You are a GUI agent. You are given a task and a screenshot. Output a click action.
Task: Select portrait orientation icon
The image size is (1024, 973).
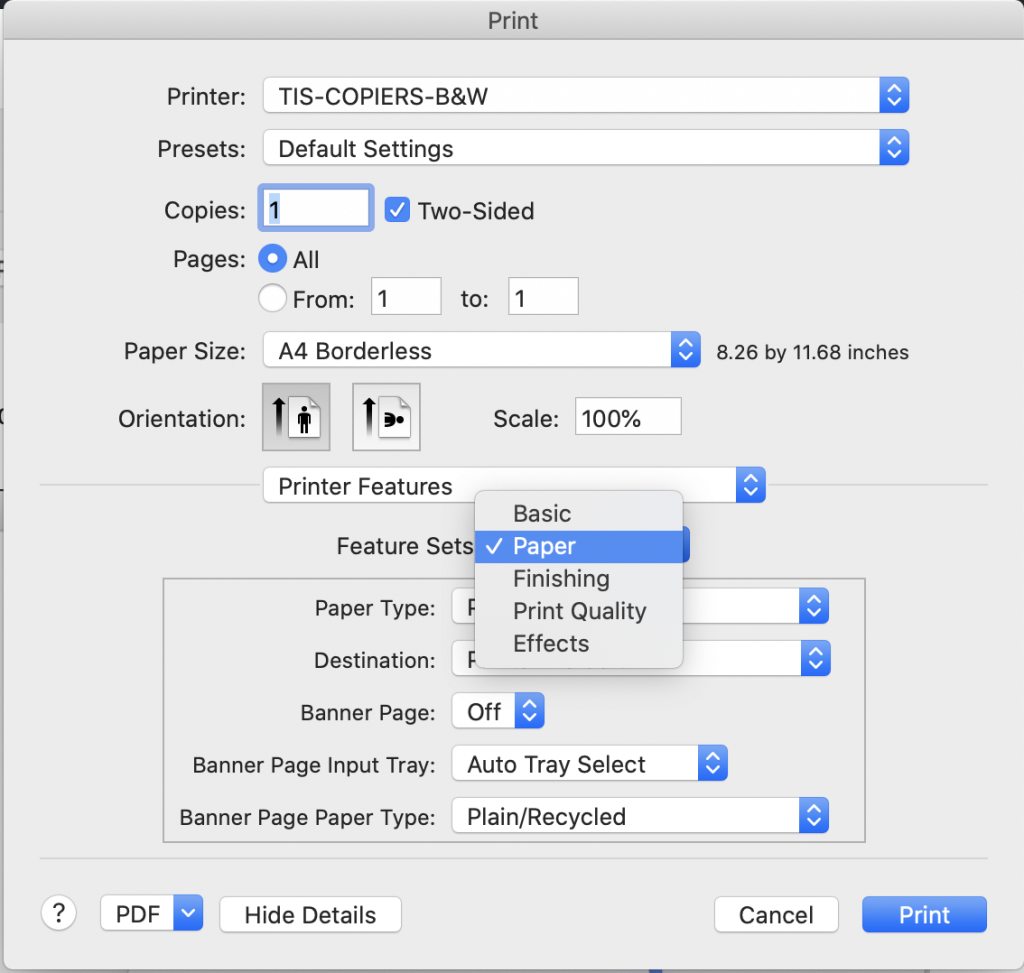coord(295,416)
